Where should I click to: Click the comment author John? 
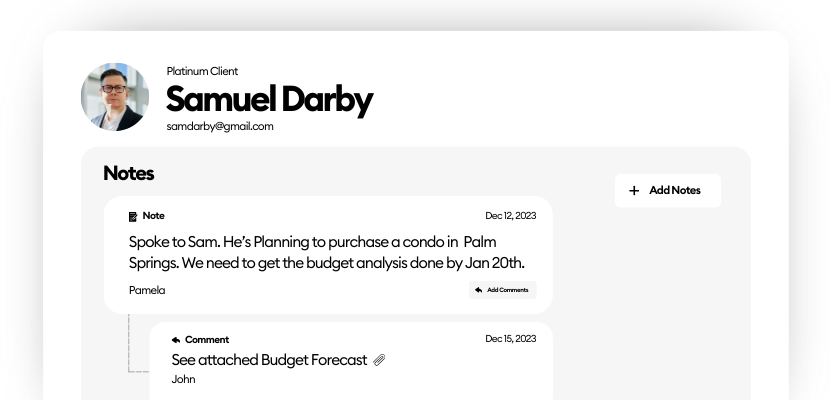click(x=183, y=379)
